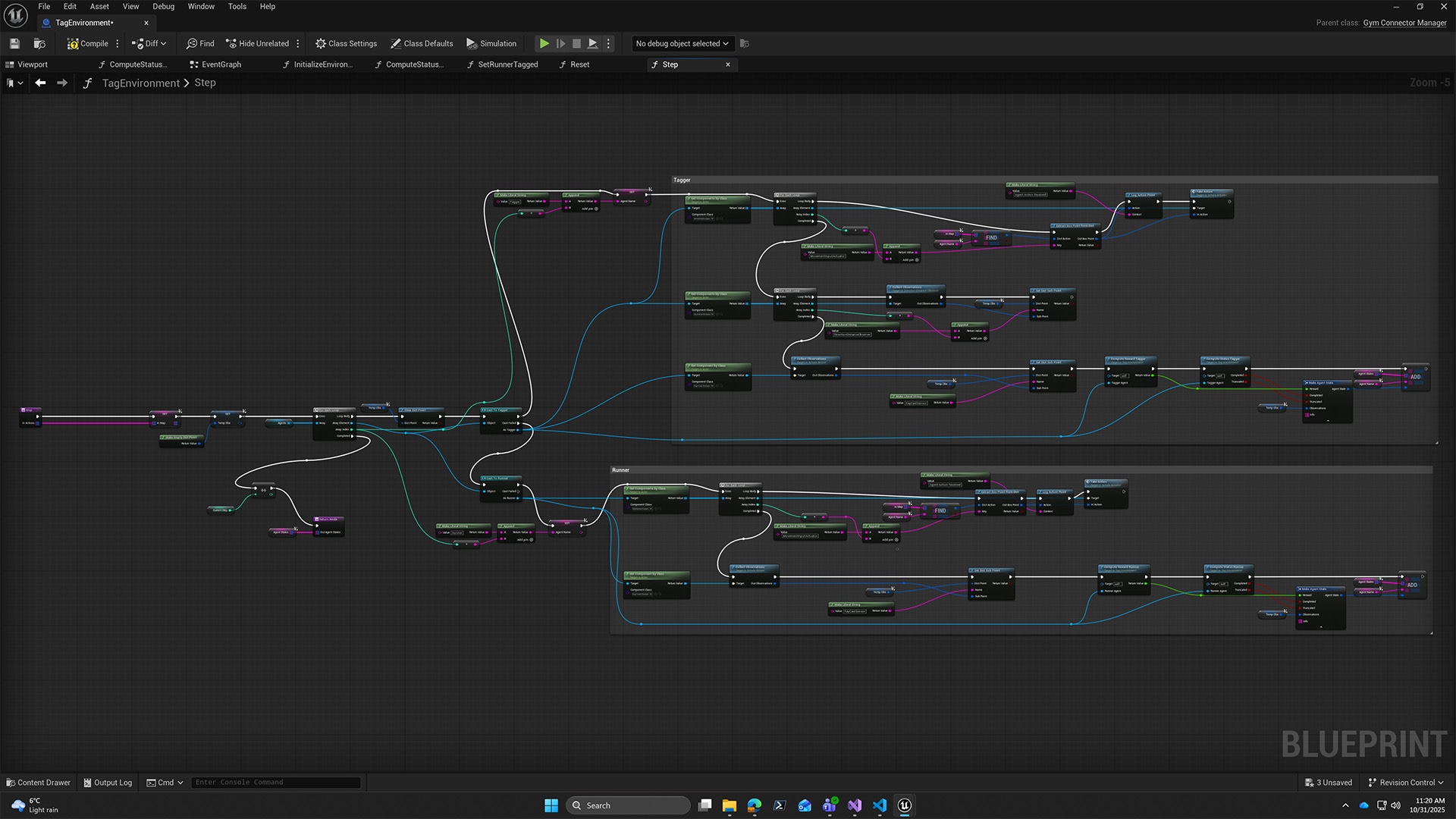
Task: Open the debug object selection dropdown
Action: (680, 43)
